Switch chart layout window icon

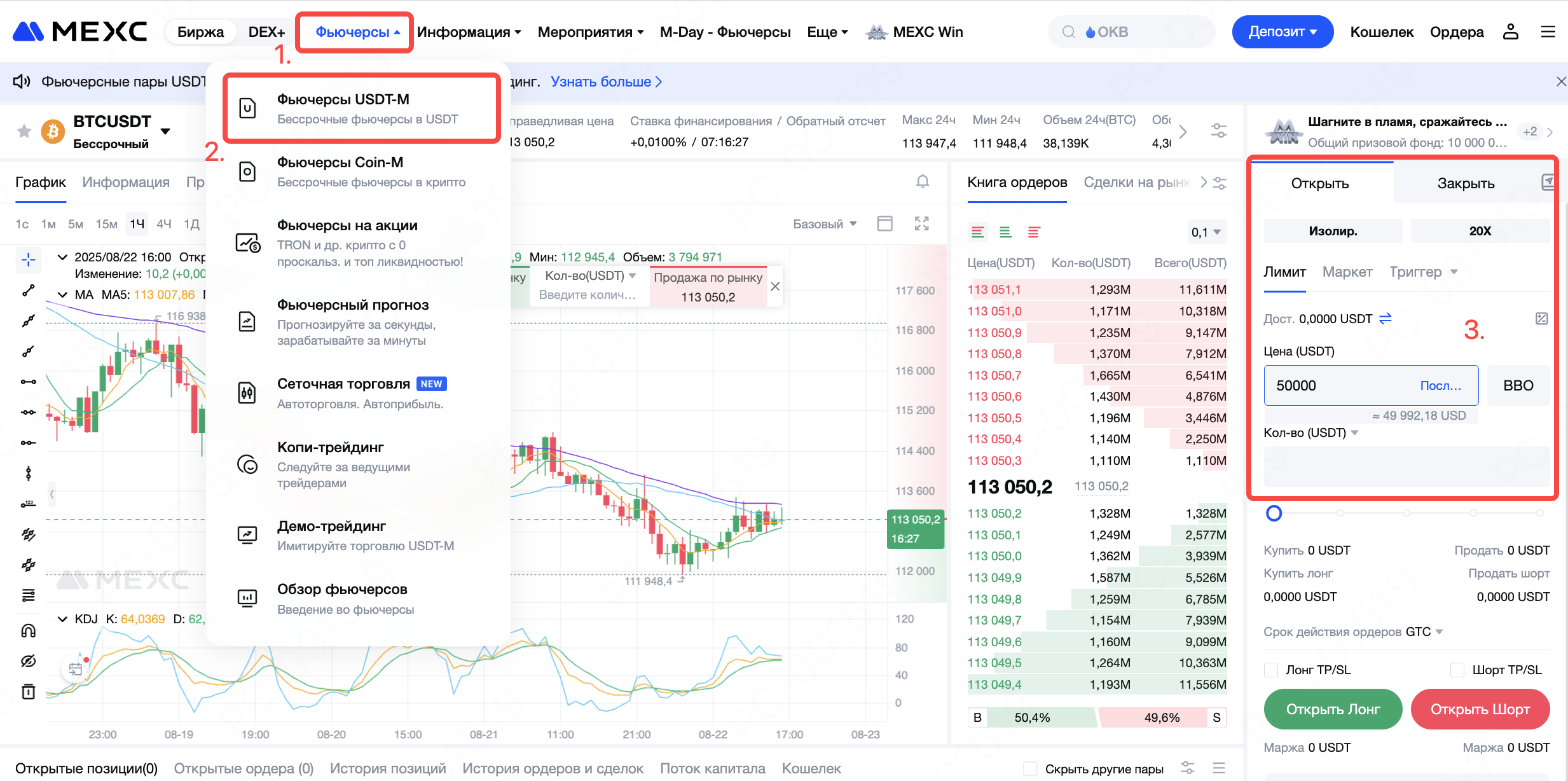tap(884, 223)
